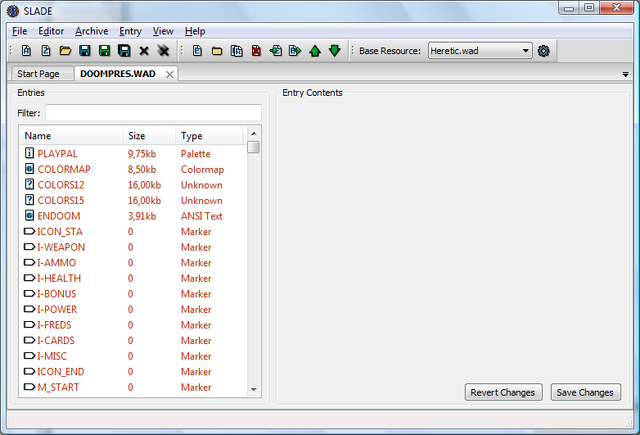Click the entry list scroll-up arrow
640x435 pixels.
point(253,133)
